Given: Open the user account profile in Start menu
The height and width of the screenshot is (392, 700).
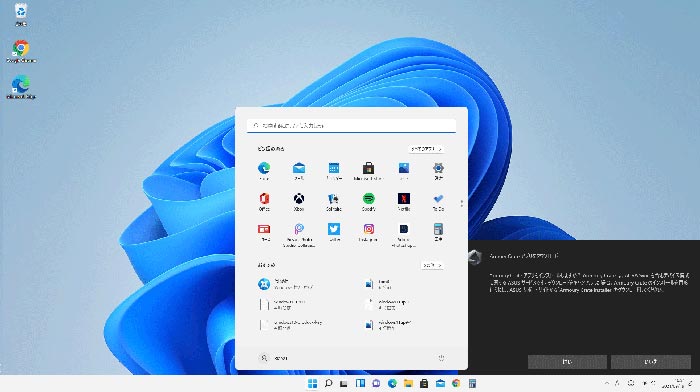Looking at the screenshot, I should (x=274, y=358).
